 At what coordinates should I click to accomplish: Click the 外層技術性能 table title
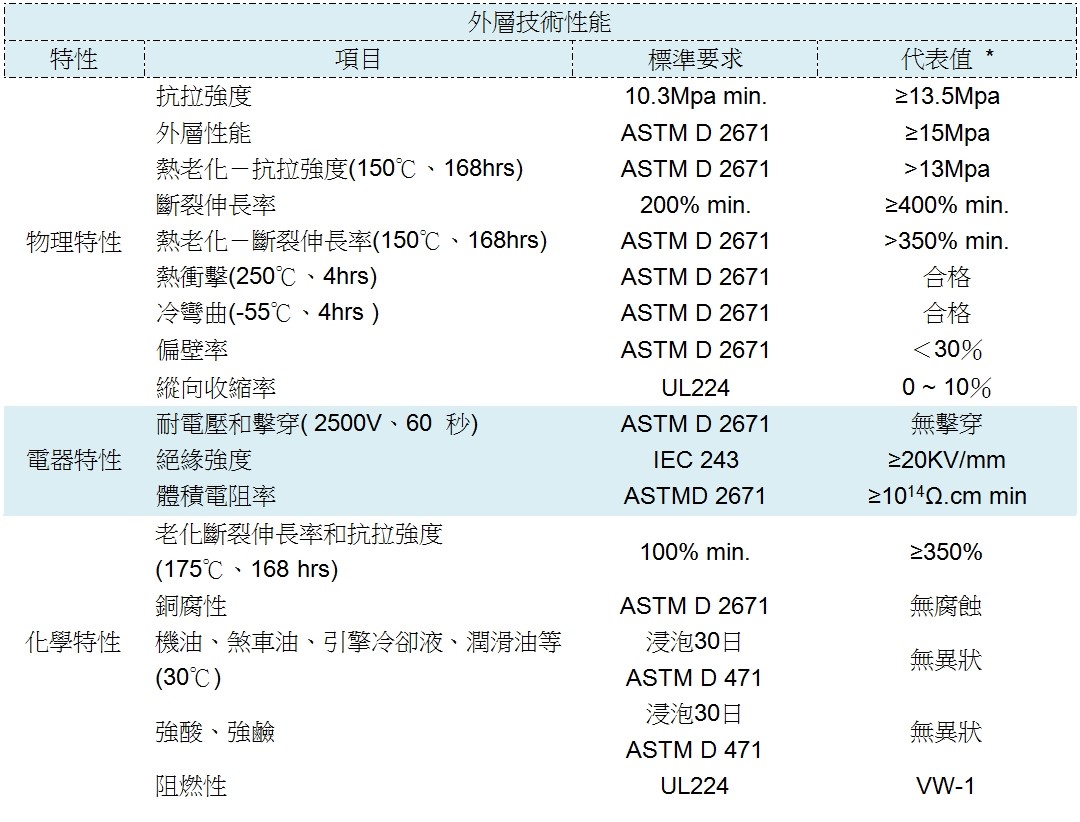click(x=540, y=22)
